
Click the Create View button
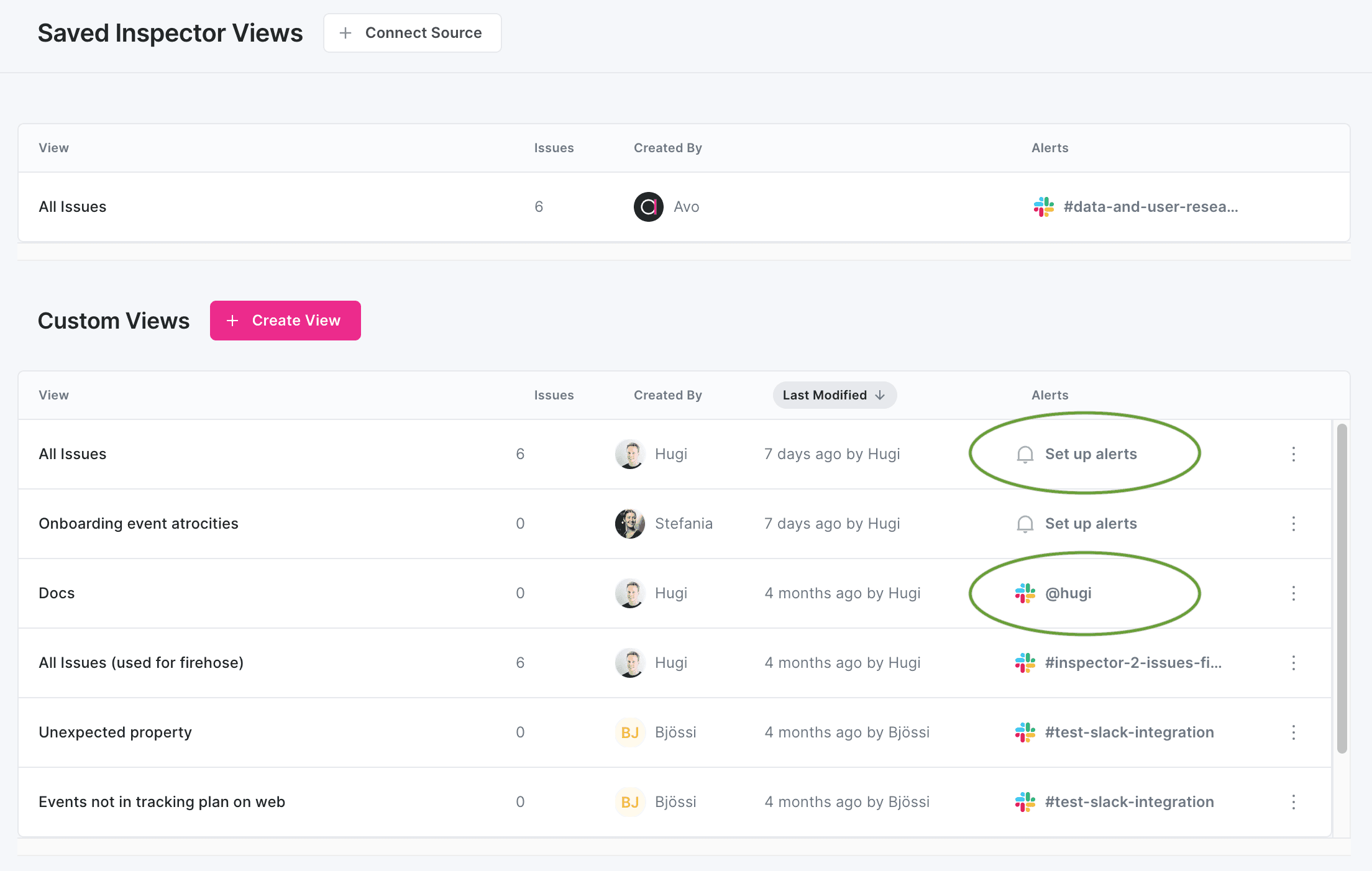pyautogui.click(x=285, y=320)
